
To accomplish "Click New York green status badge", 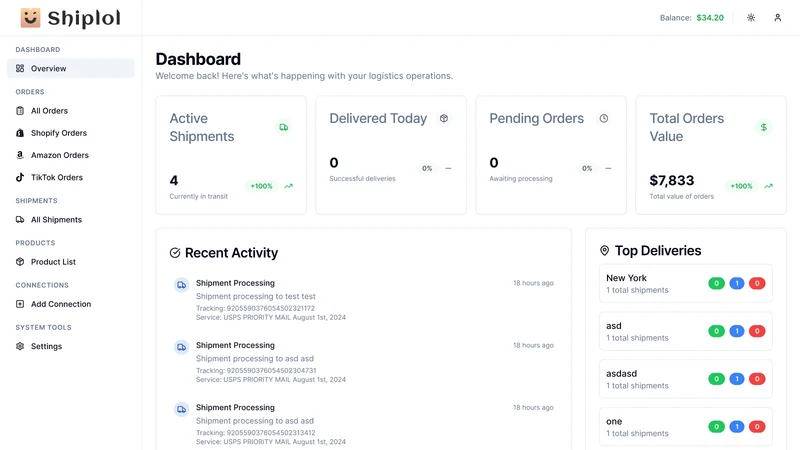I will [x=716, y=283].
